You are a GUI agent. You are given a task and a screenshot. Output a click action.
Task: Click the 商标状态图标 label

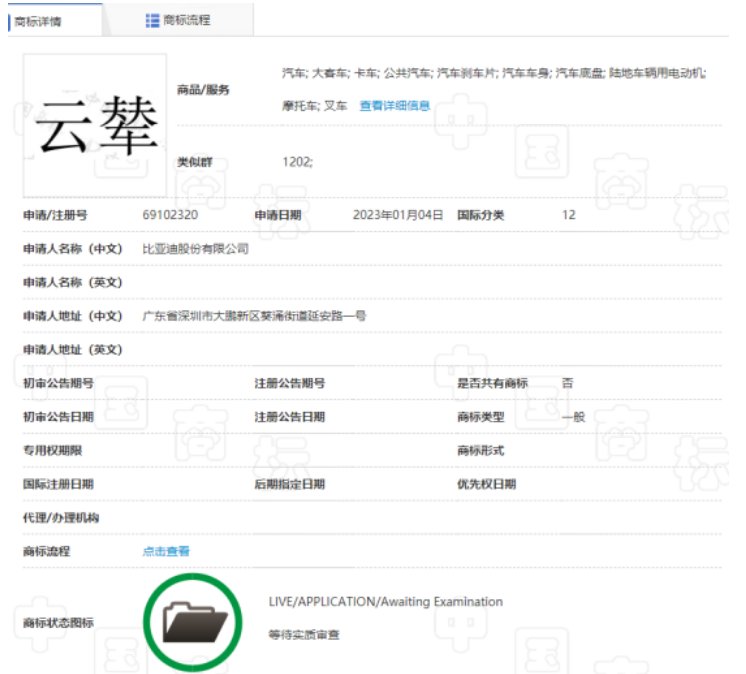58,622
